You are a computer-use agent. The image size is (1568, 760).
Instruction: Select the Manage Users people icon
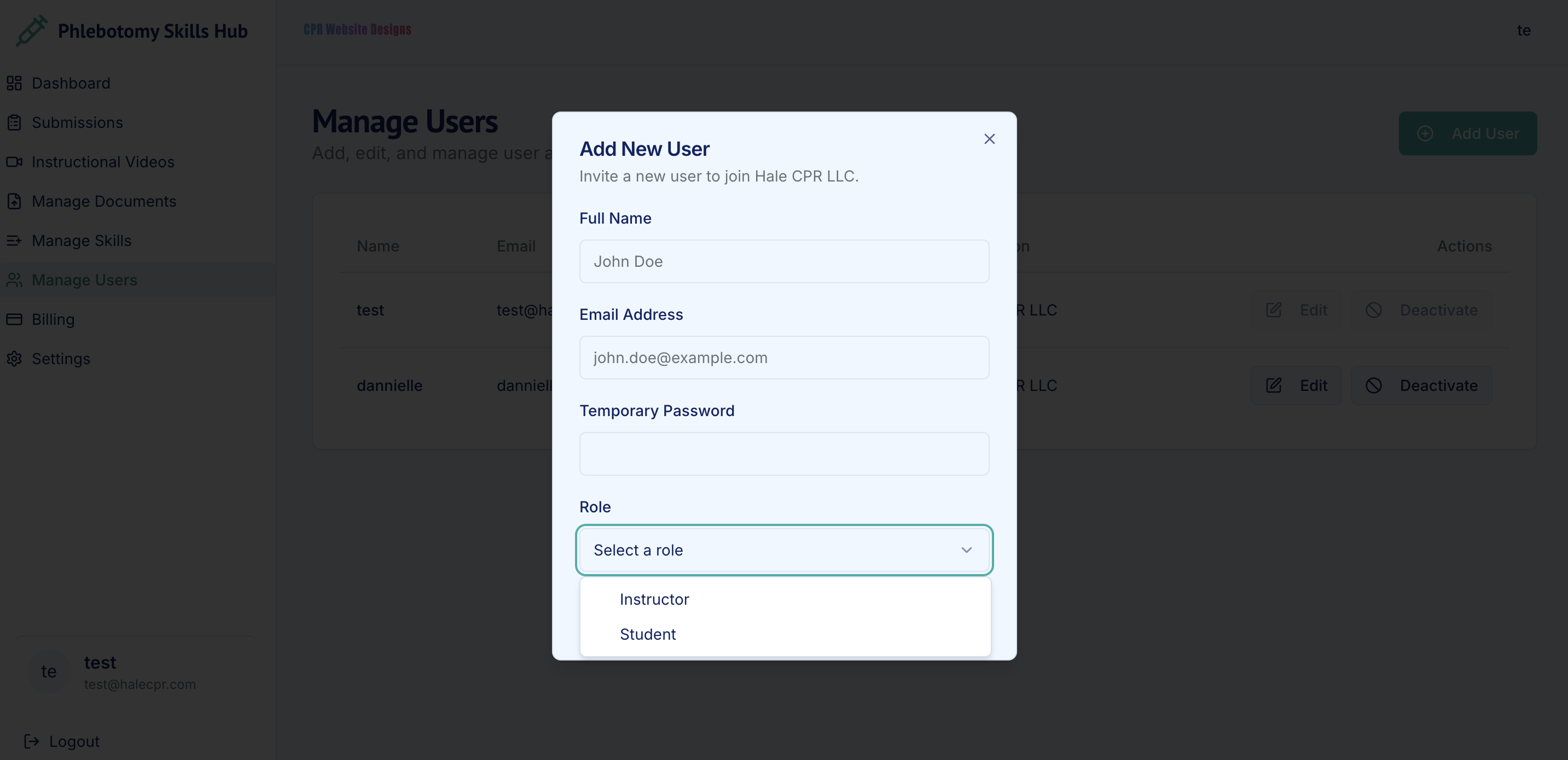point(15,280)
